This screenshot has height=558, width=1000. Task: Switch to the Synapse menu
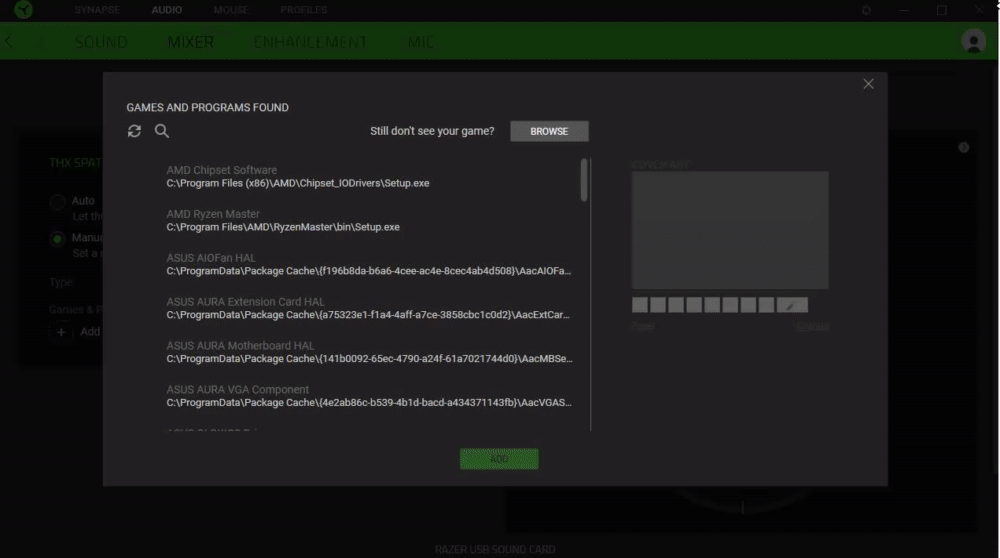(97, 10)
